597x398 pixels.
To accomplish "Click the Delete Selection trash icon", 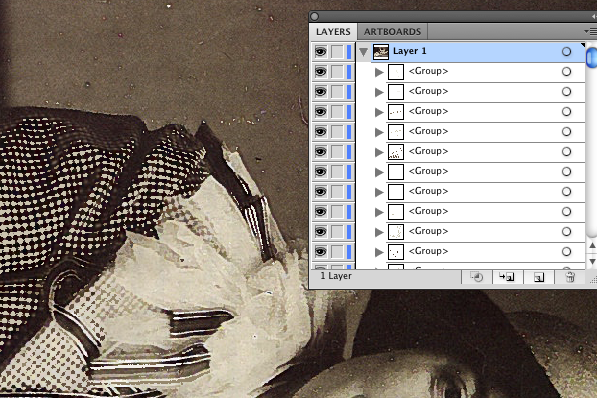I will click(570, 277).
